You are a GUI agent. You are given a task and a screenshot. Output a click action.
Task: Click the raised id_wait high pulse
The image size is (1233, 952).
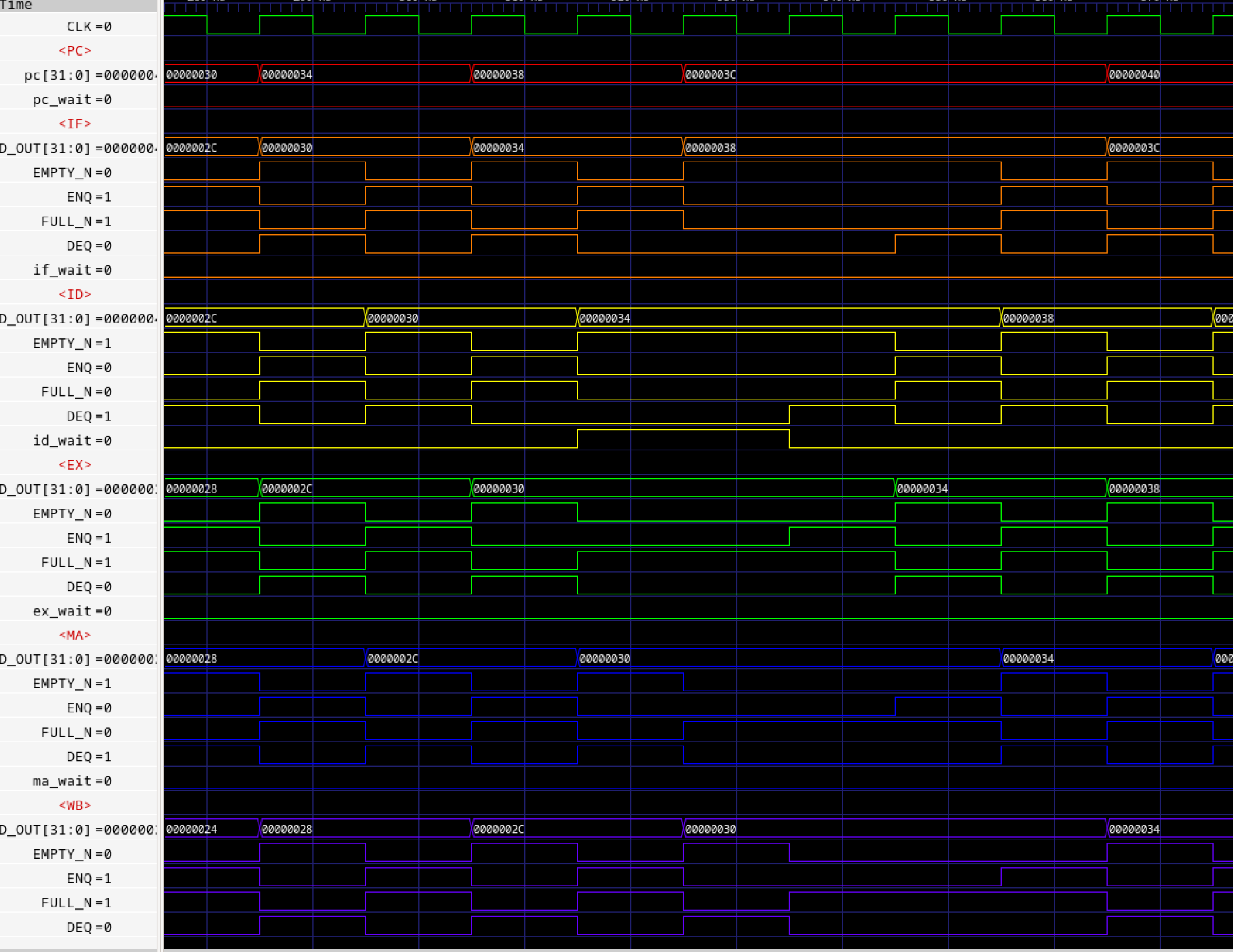(683, 431)
